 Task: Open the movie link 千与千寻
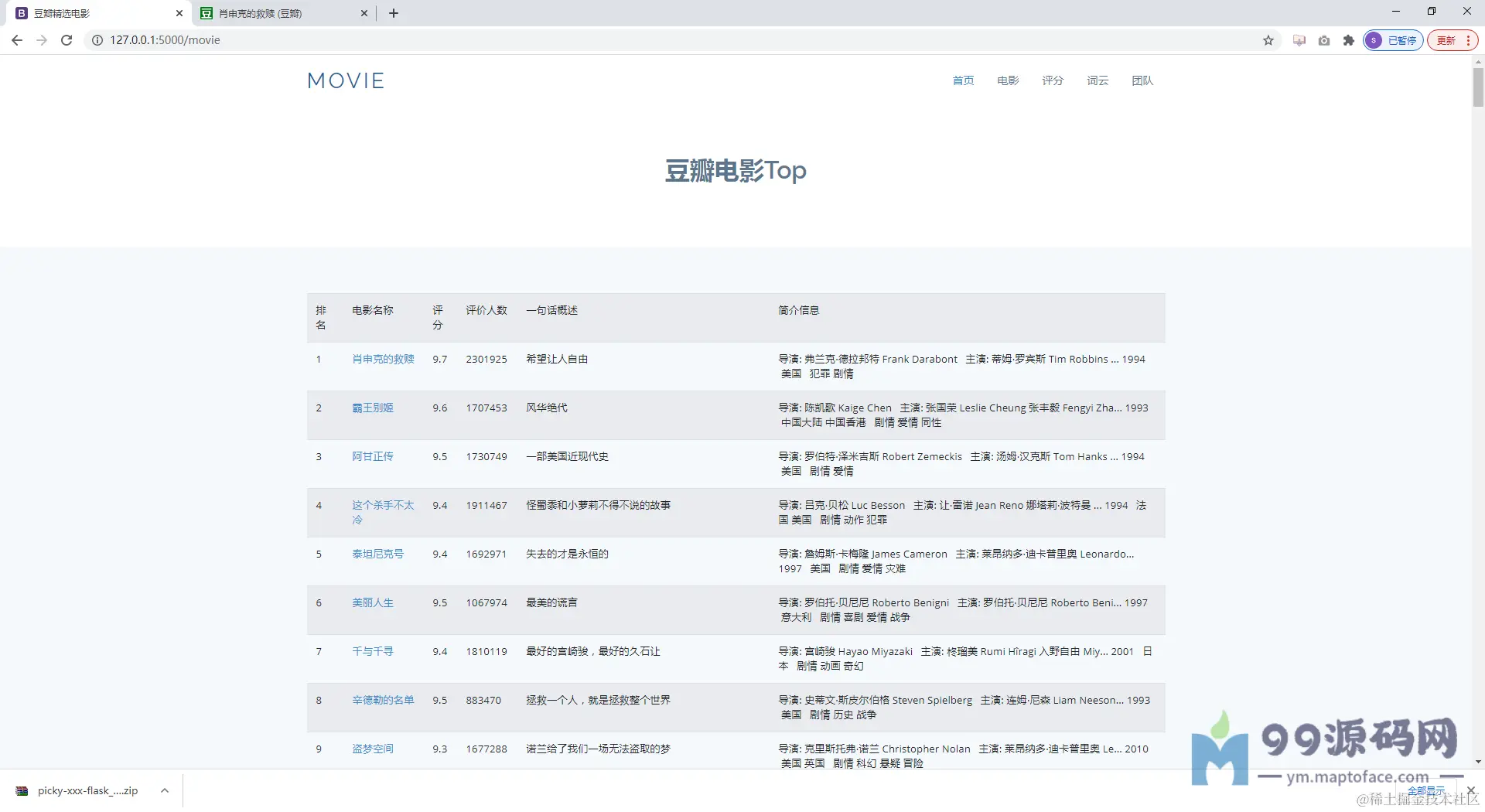click(x=373, y=651)
